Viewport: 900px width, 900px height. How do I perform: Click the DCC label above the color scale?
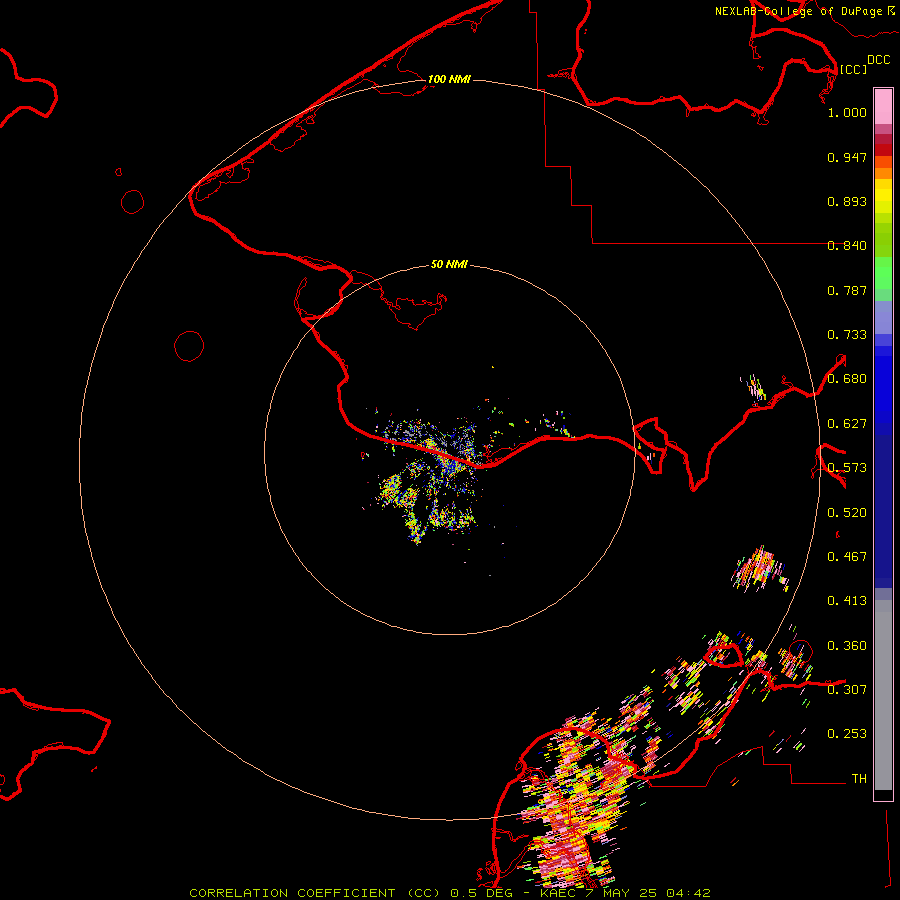(879, 60)
